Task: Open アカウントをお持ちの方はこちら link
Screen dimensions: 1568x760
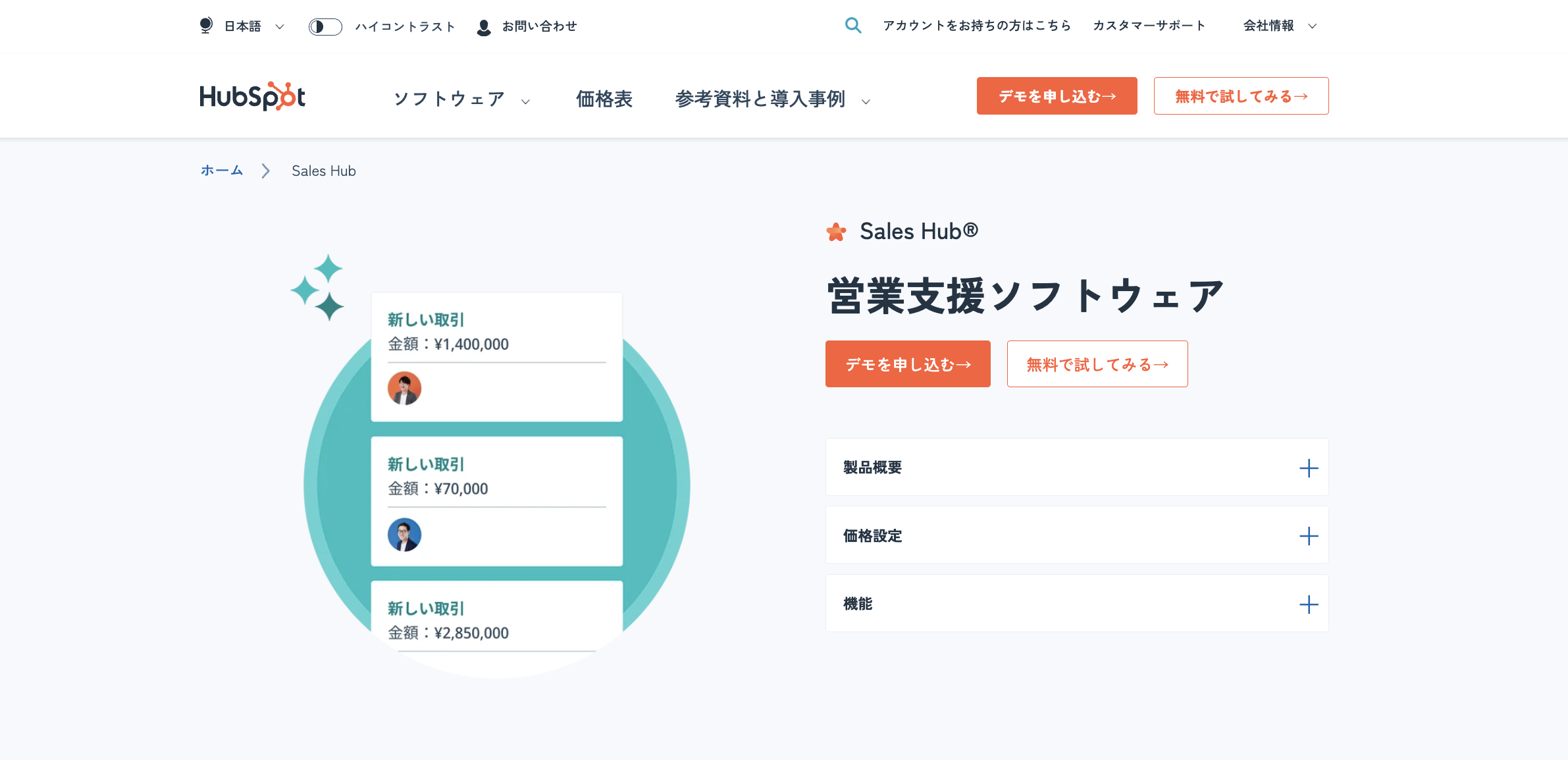Action: click(977, 26)
